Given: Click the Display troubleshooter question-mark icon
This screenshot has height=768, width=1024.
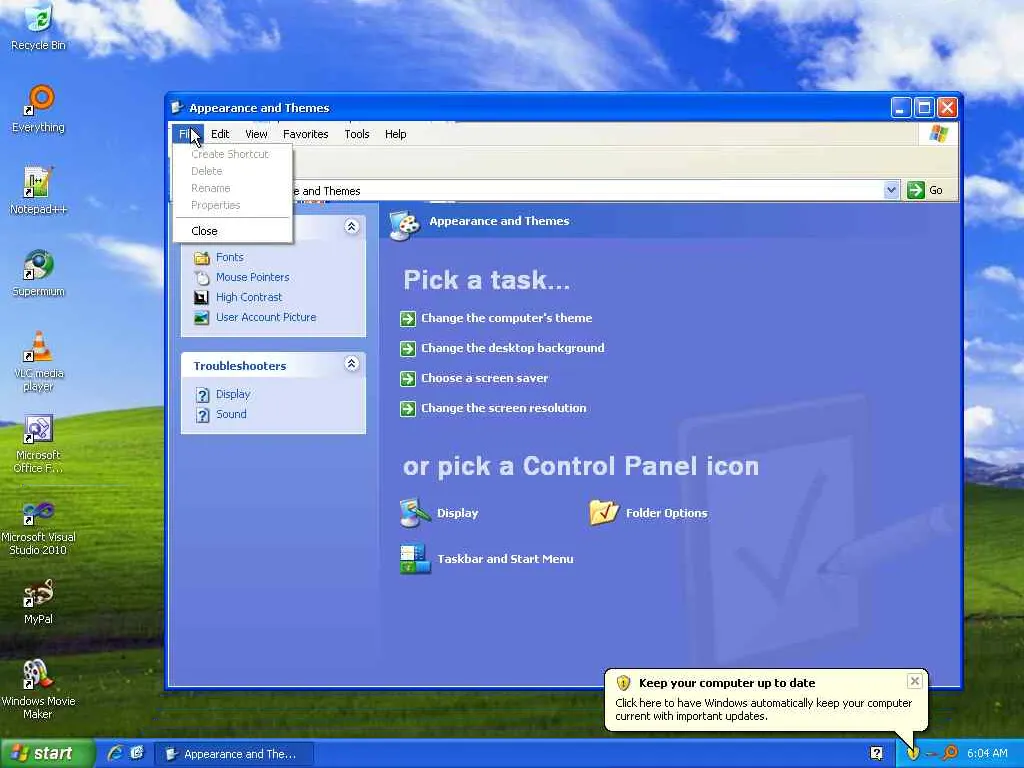Looking at the screenshot, I should [x=202, y=394].
